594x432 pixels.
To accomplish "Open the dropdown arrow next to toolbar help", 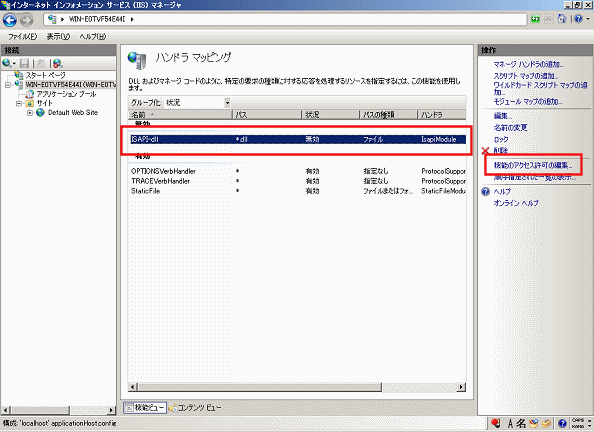I will (x=588, y=19).
